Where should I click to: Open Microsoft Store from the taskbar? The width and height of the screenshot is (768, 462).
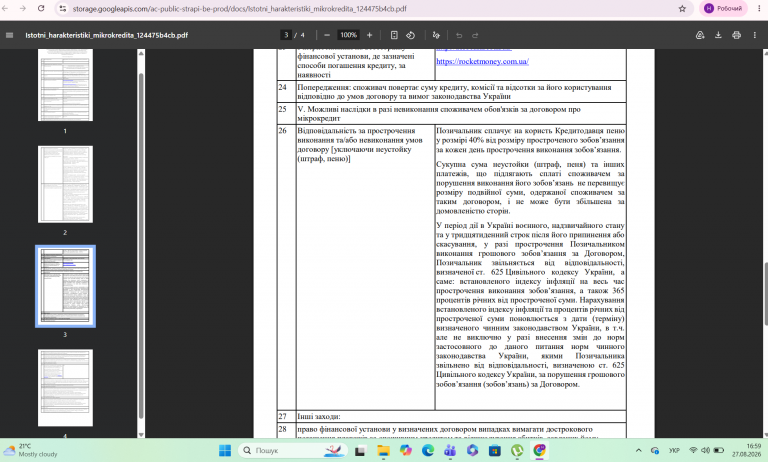pos(495,450)
